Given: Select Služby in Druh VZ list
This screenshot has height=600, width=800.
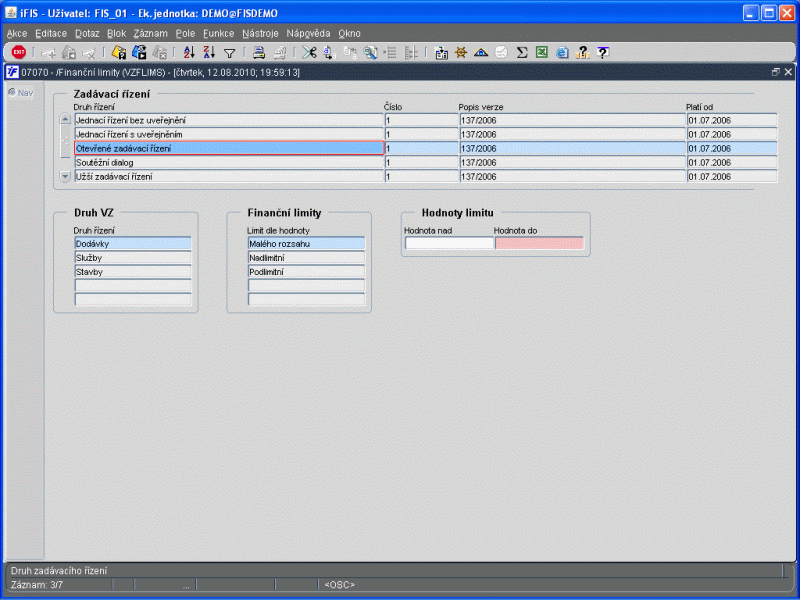Looking at the screenshot, I should coord(133,258).
